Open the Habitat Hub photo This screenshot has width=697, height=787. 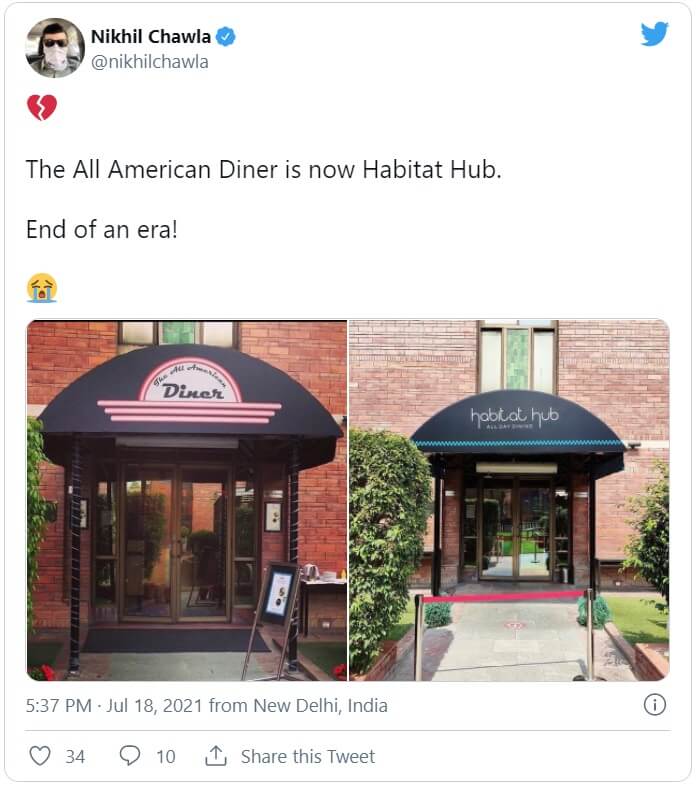pos(509,500)
